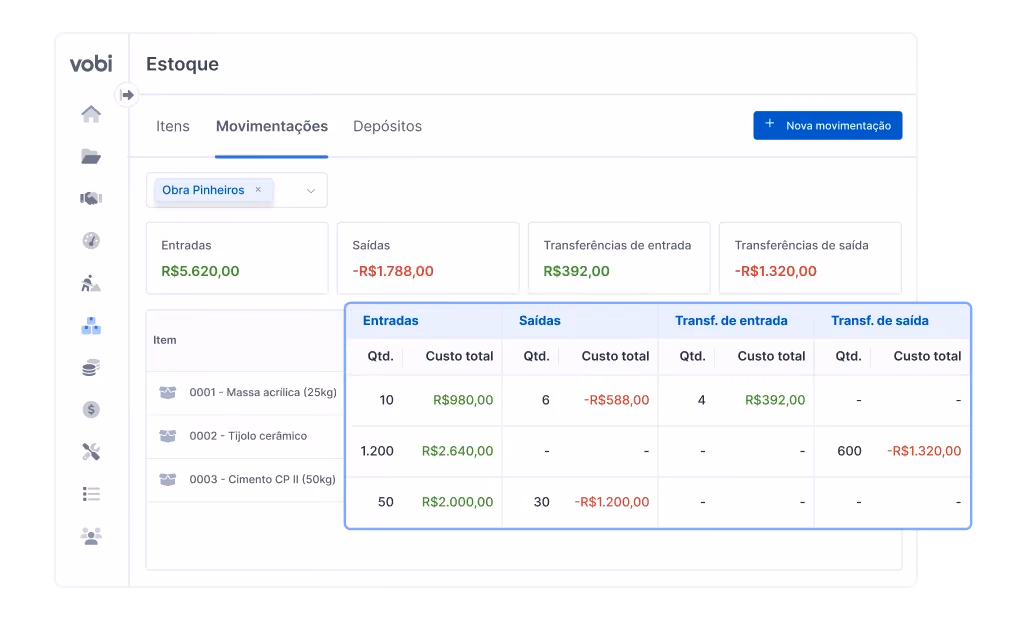Select the stock boxes icon in sidebar

[91, 326]
